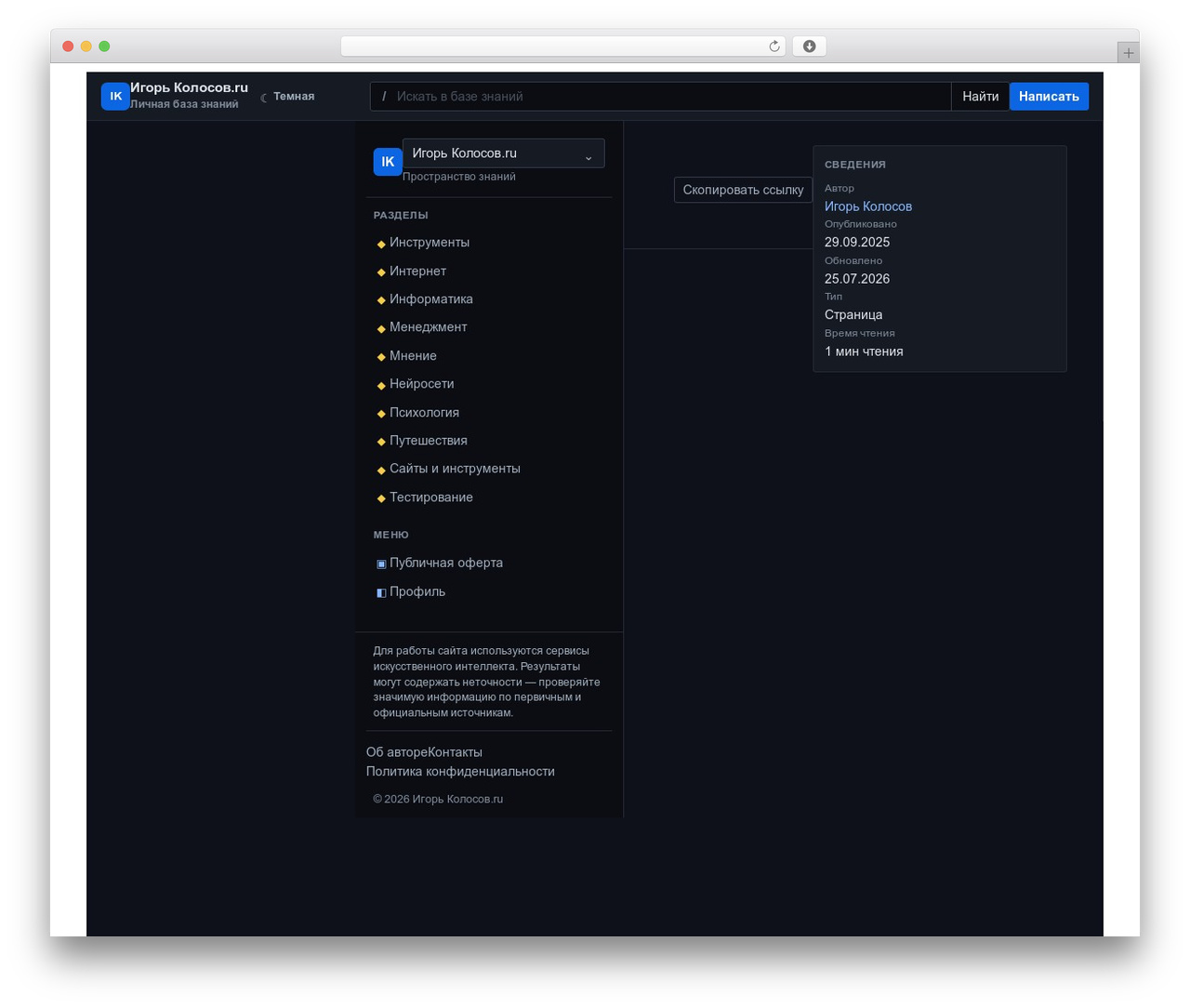Go to the Информатика section

tap(431, 299)
